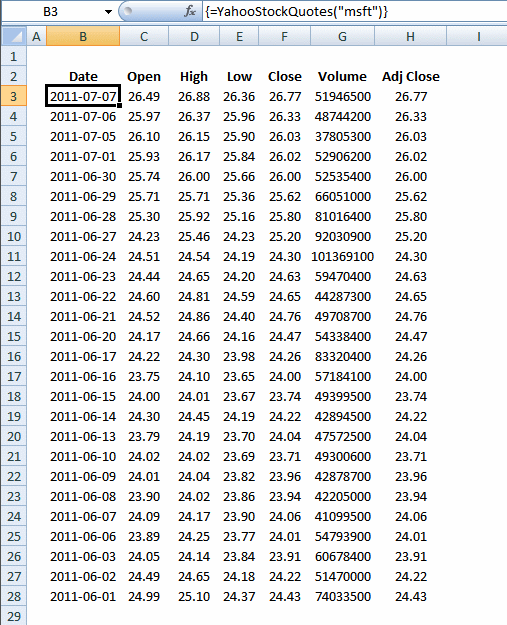Select column E header

[239, 37]
